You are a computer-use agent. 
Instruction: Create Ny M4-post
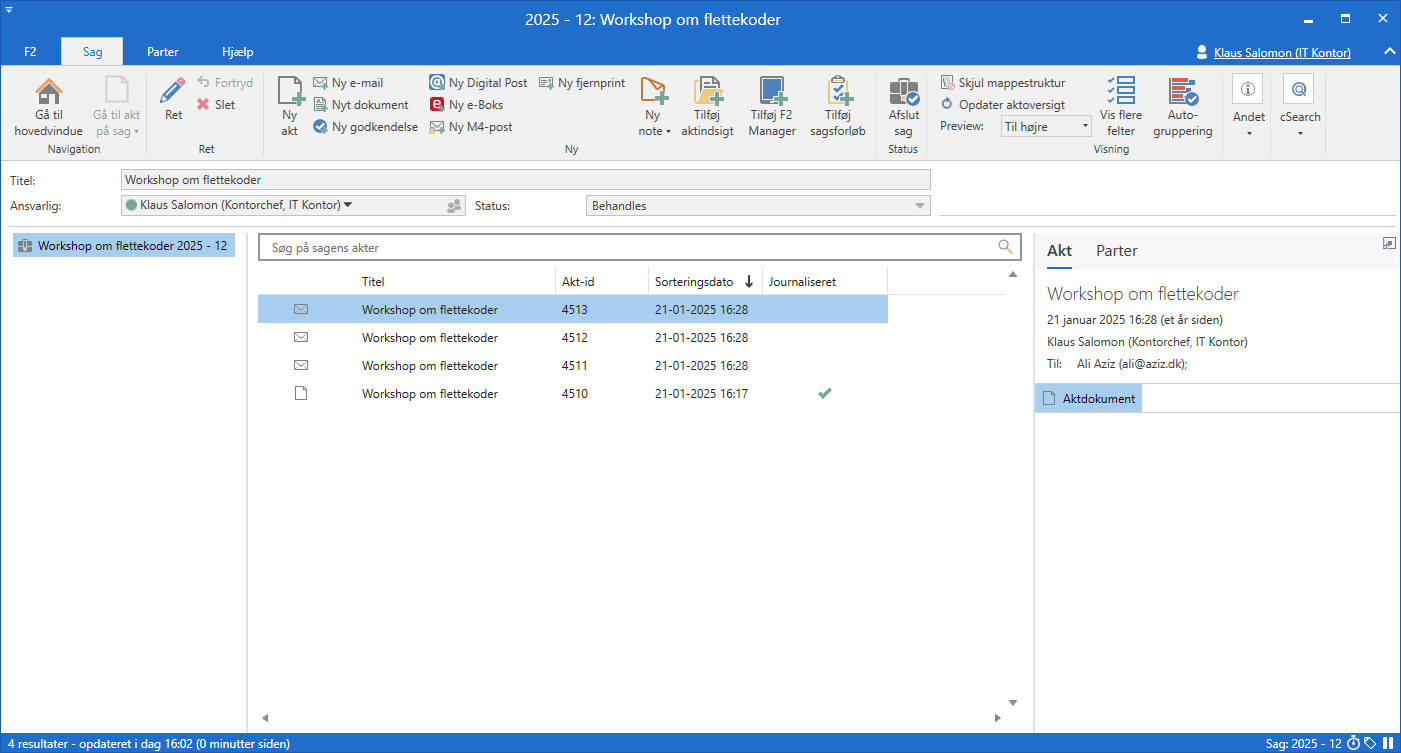point(470,127)
